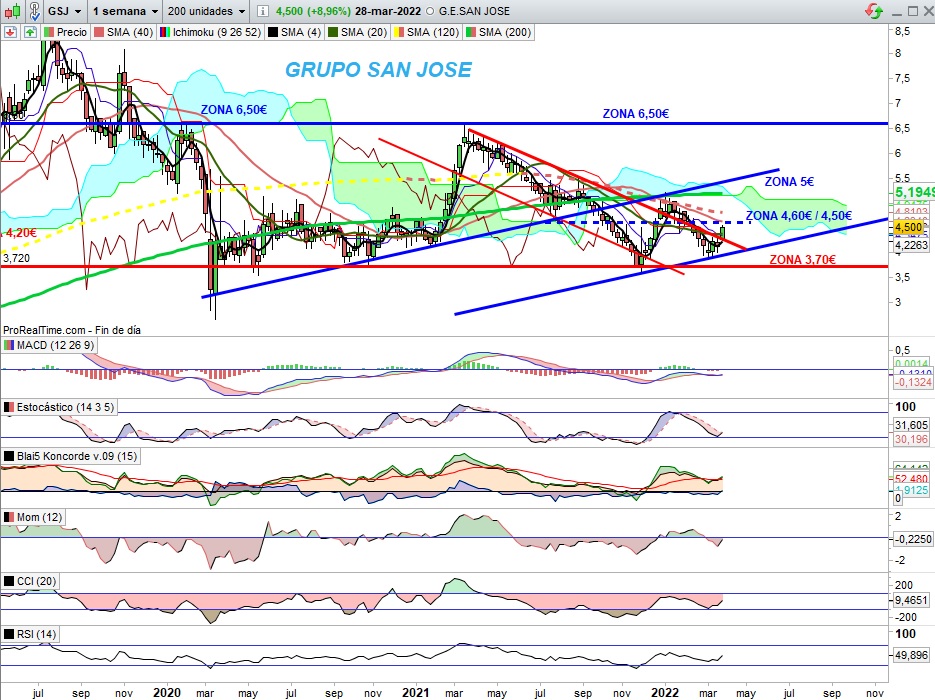The height and width of the screenshot is (700, 935).
Task: Click the dark green SMA (20) color swatch
Action: [x=333, y=32]
